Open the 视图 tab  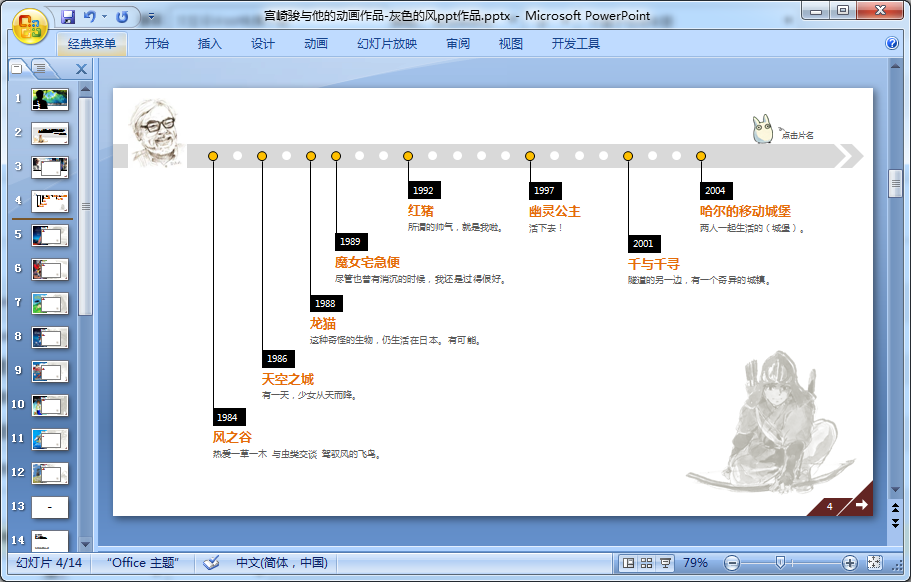pyautogui.click(x=511, y=44)
